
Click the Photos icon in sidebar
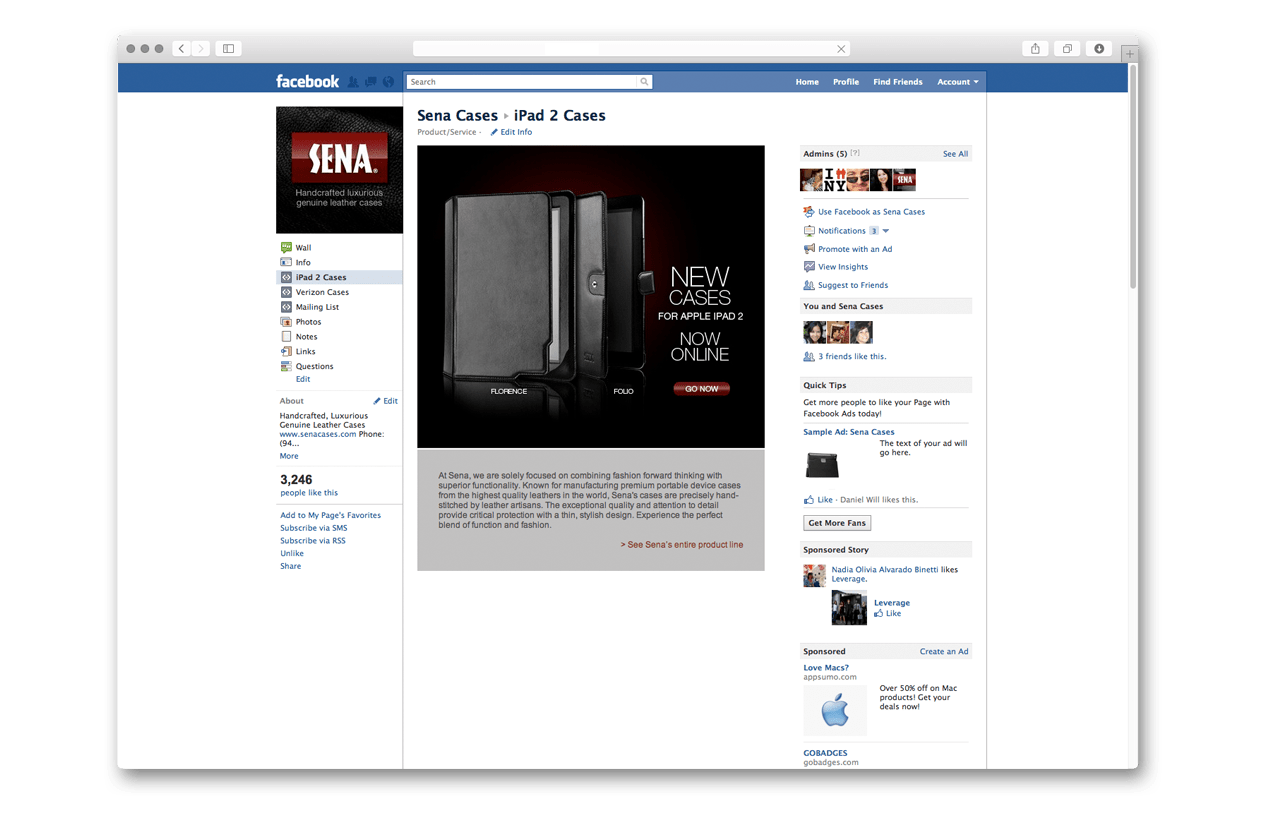pos(286,322)
